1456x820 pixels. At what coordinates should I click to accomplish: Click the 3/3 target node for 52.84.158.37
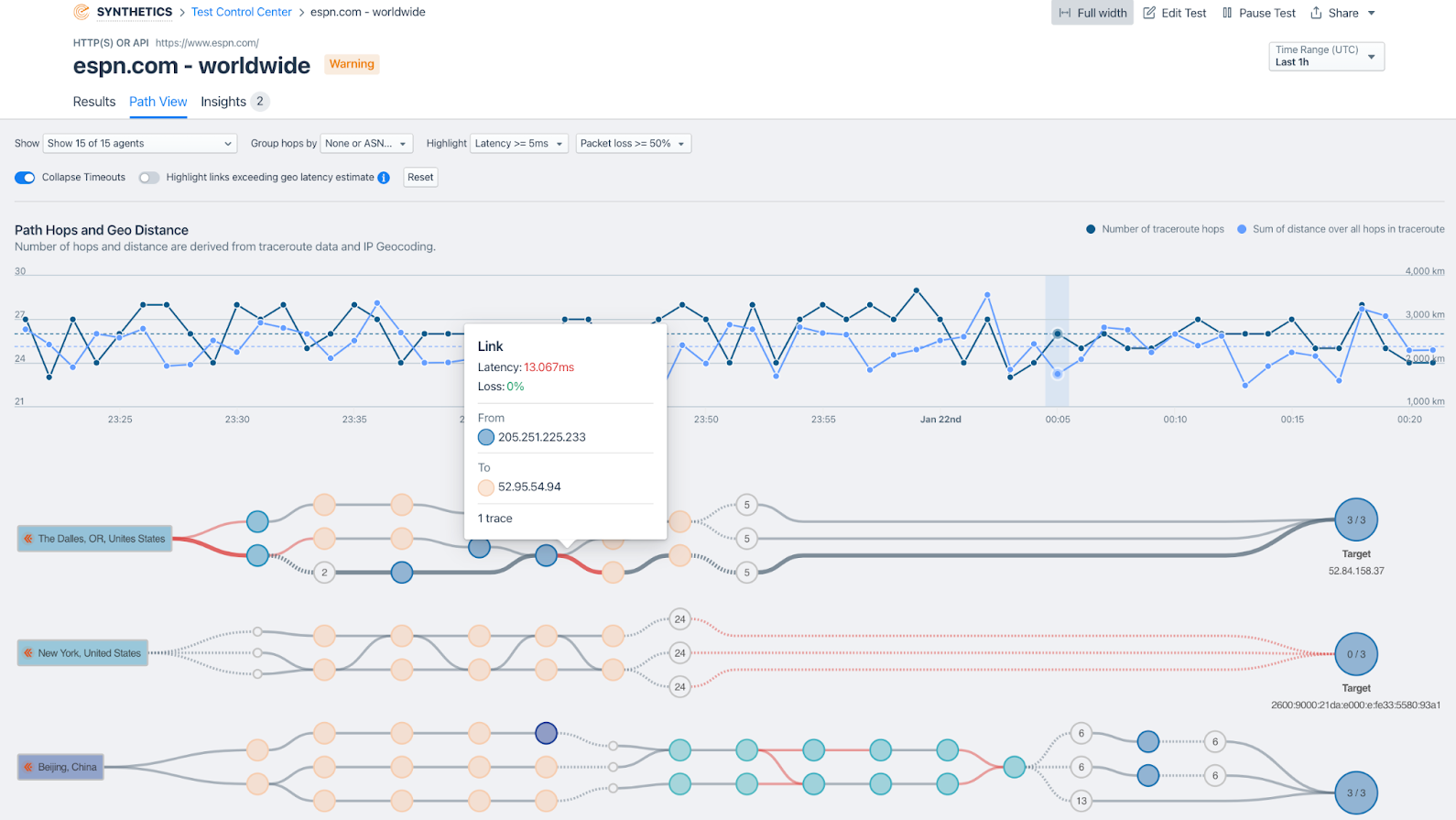[1356, 519]
